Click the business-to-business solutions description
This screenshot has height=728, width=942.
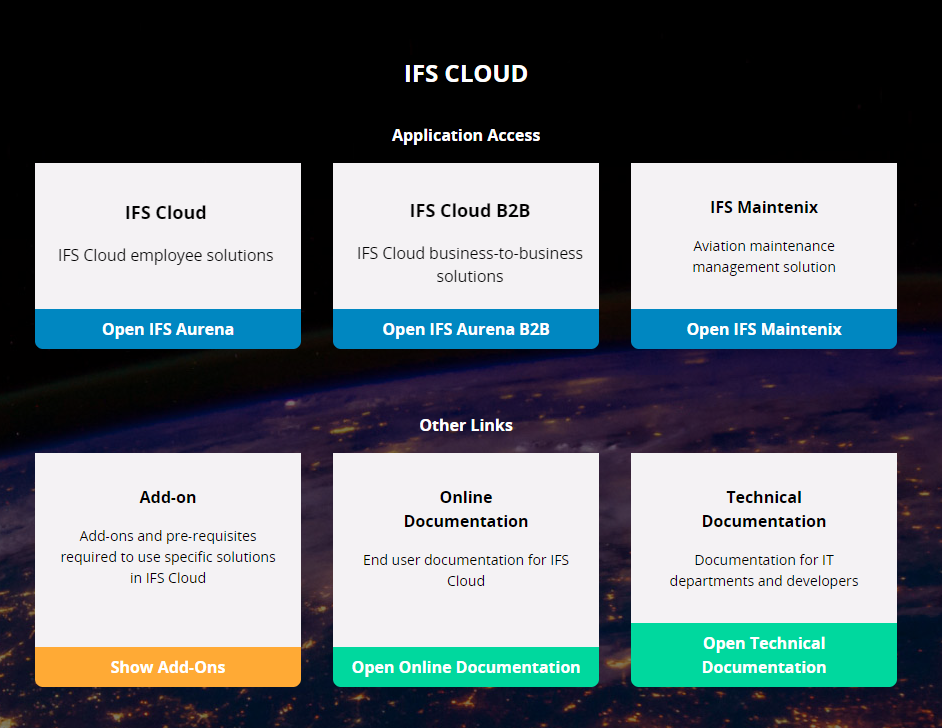(465, 264)
